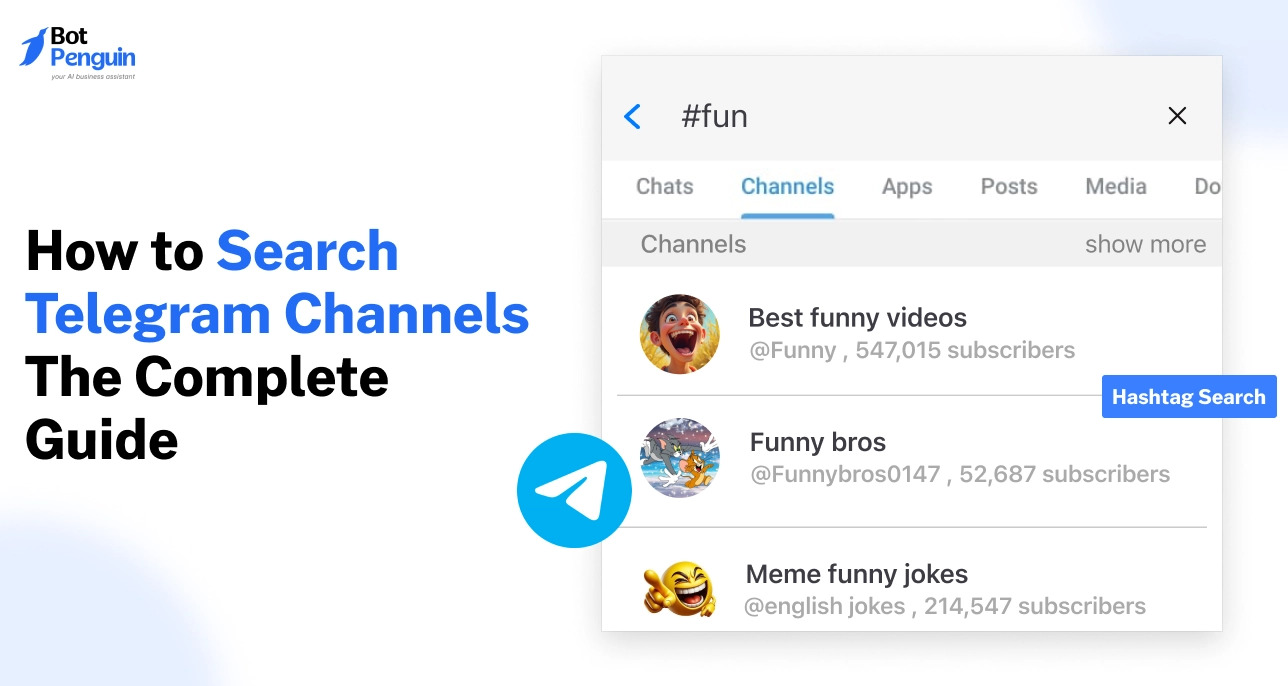The image size is (1288, 686).
Task: Click the Telegram paper plane icon
Action: click(574, 490)
